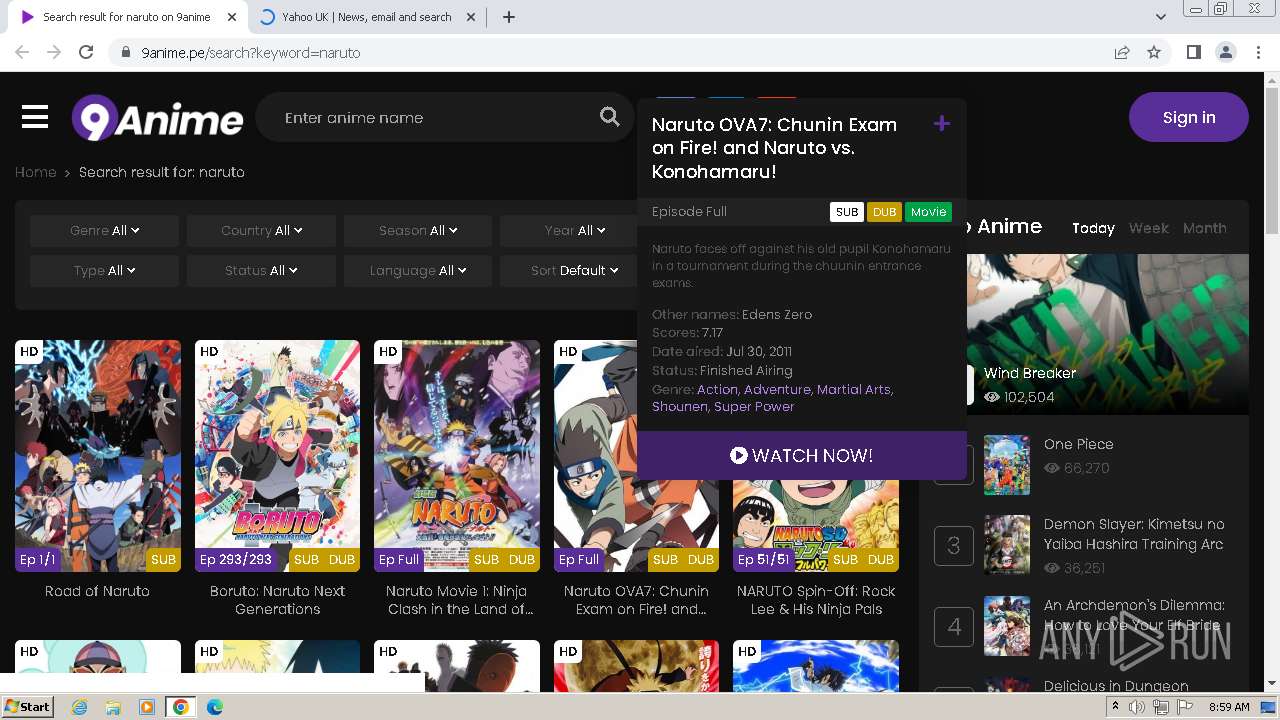
Task: Open the Naruto Movie 1 poster
Action: pos(457,456)
